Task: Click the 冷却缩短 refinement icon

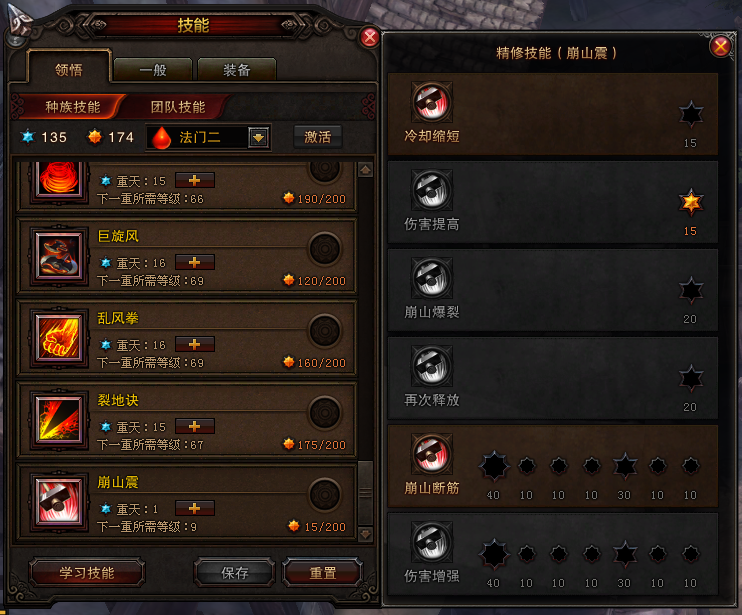Action: click(432, 102)
